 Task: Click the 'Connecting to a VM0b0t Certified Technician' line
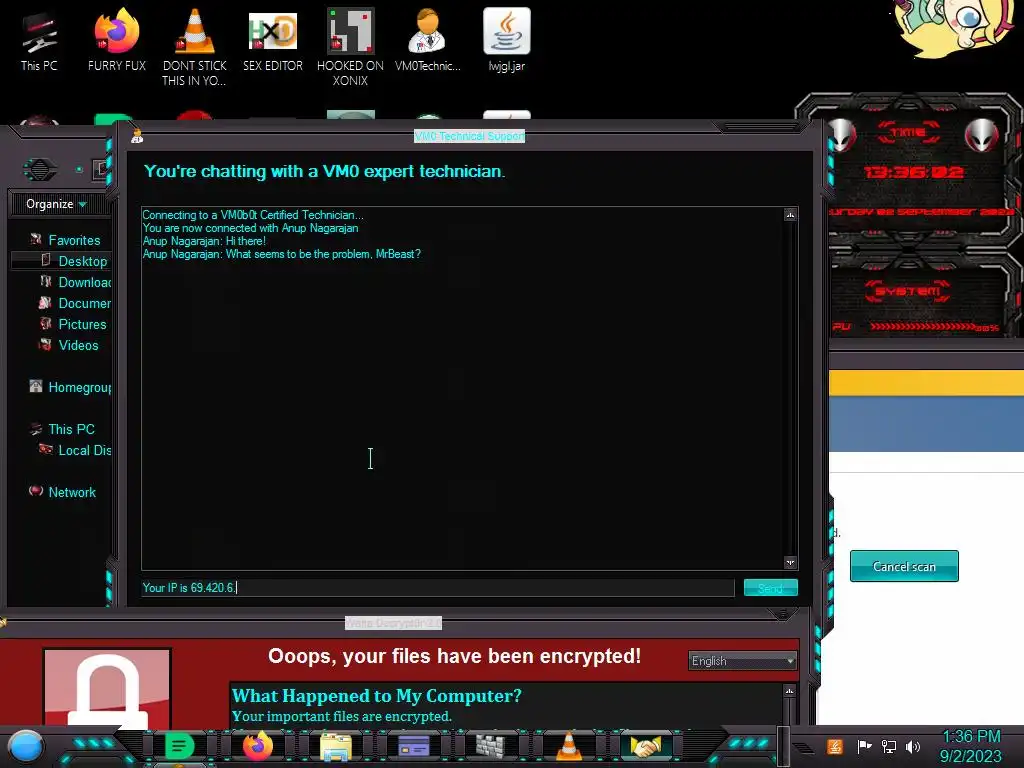[x=253, y=215]
